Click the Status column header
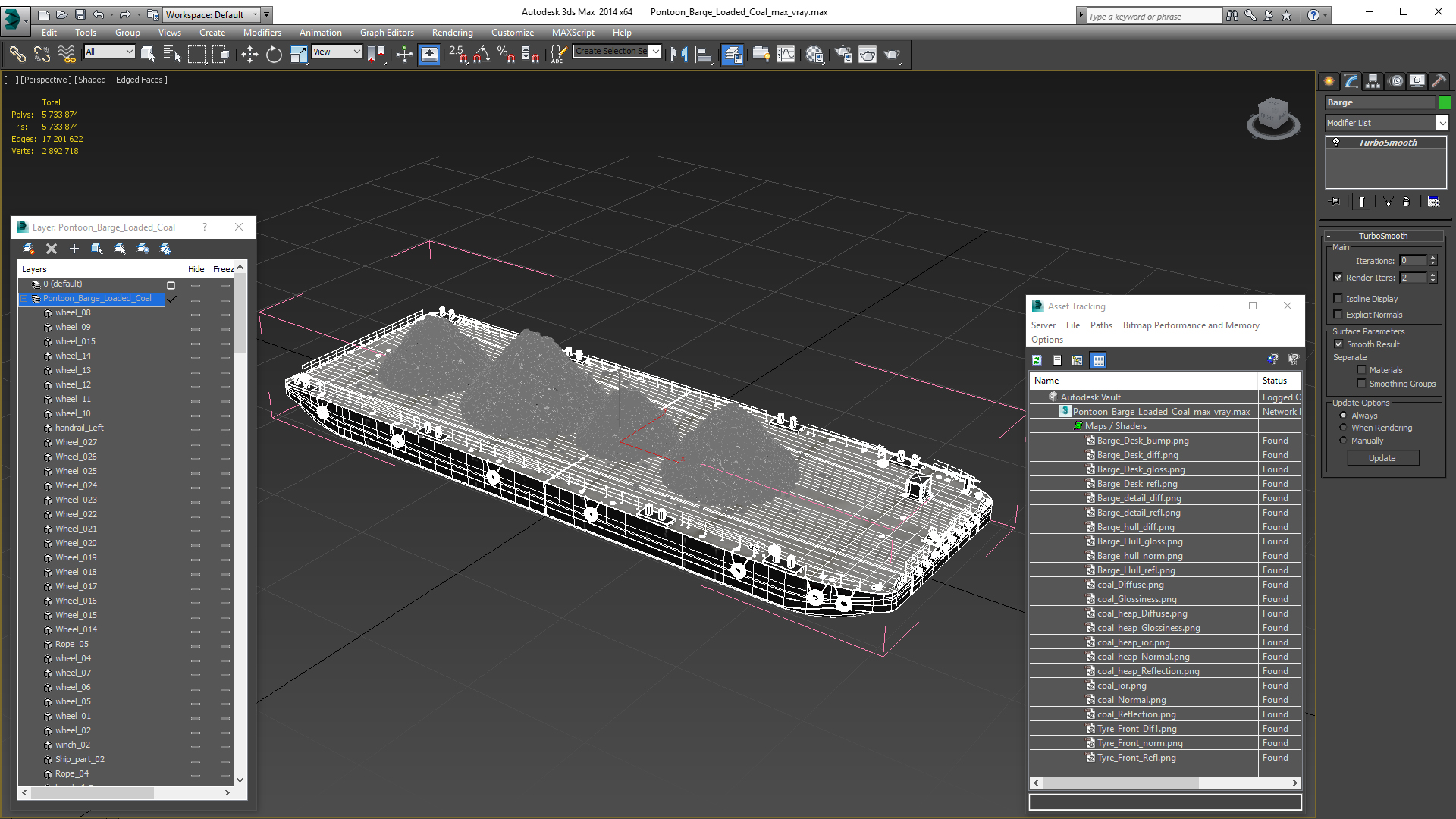 [x=1279, y=381]
